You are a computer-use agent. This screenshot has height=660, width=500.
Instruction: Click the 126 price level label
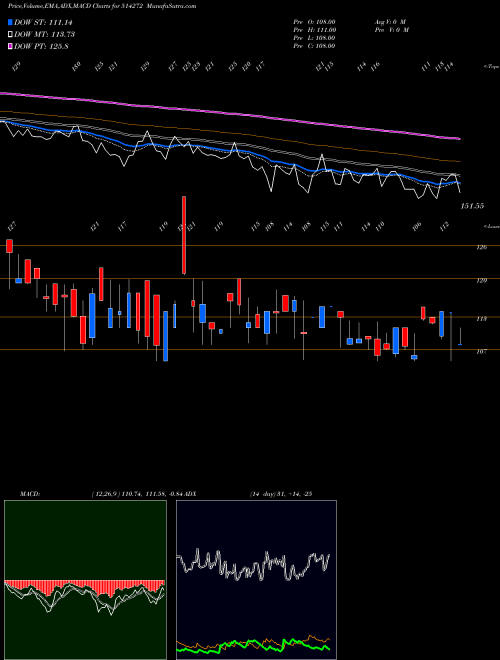482,247
